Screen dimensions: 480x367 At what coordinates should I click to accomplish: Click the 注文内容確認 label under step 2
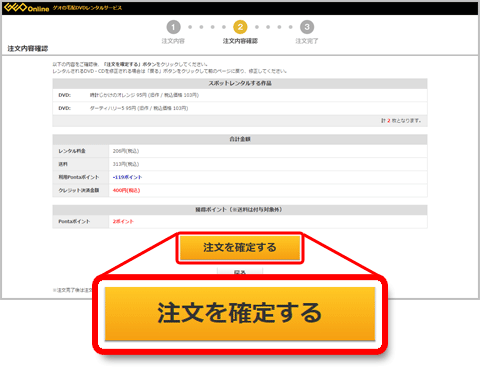coord(240,41)
